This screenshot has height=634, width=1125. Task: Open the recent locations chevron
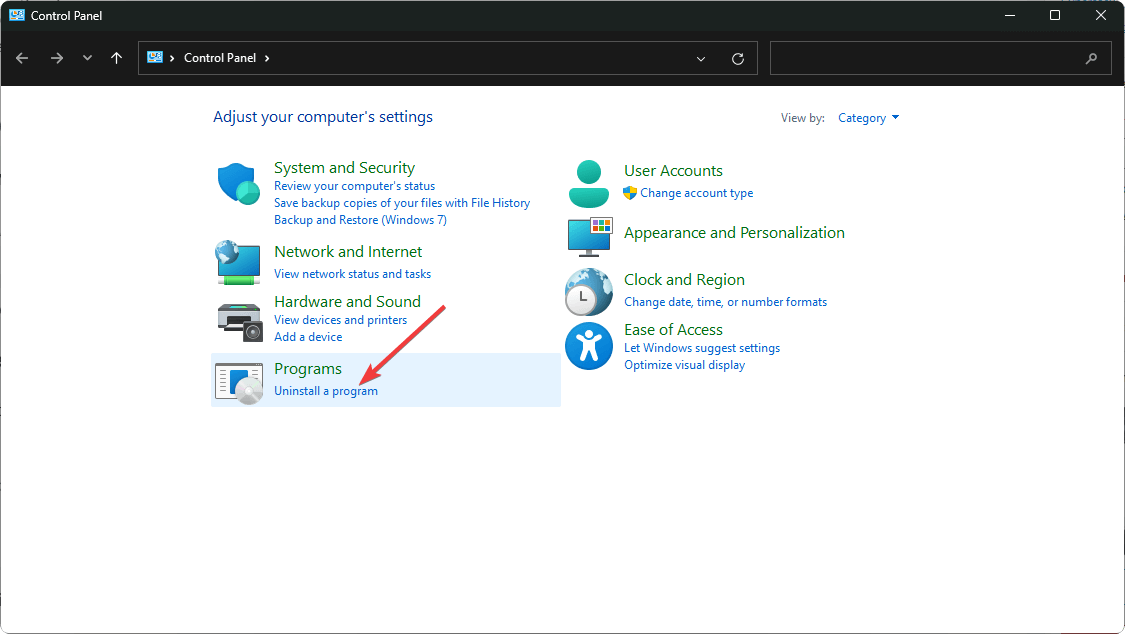[87, 58]
